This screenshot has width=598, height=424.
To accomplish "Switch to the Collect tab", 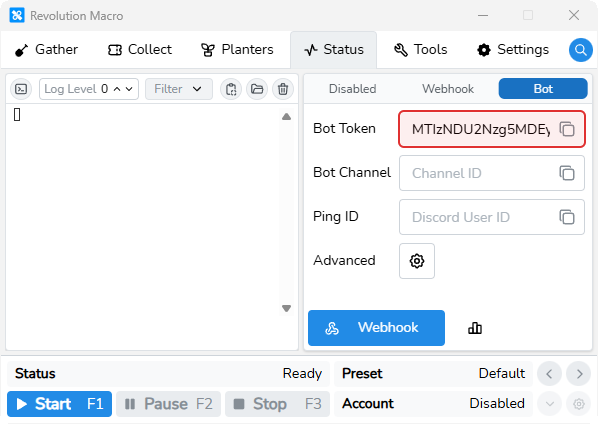I will [140, 50].
